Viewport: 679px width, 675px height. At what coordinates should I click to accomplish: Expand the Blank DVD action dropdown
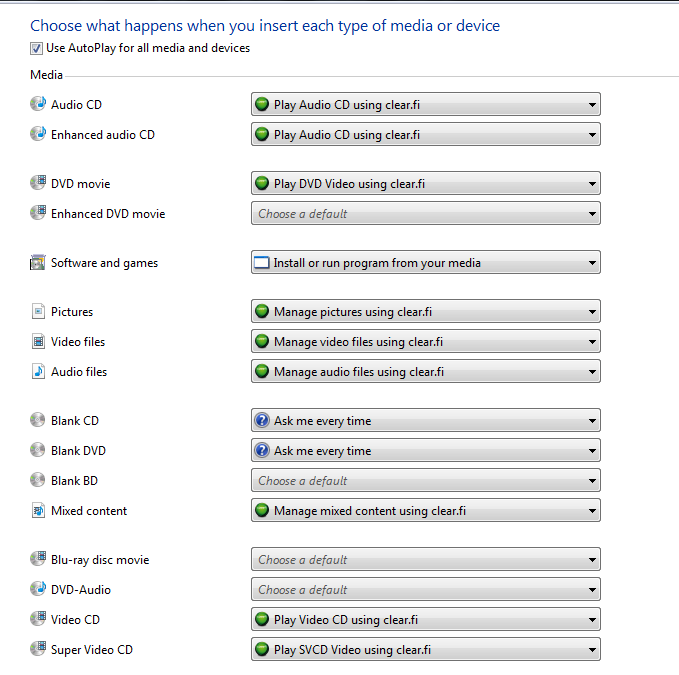425,450
